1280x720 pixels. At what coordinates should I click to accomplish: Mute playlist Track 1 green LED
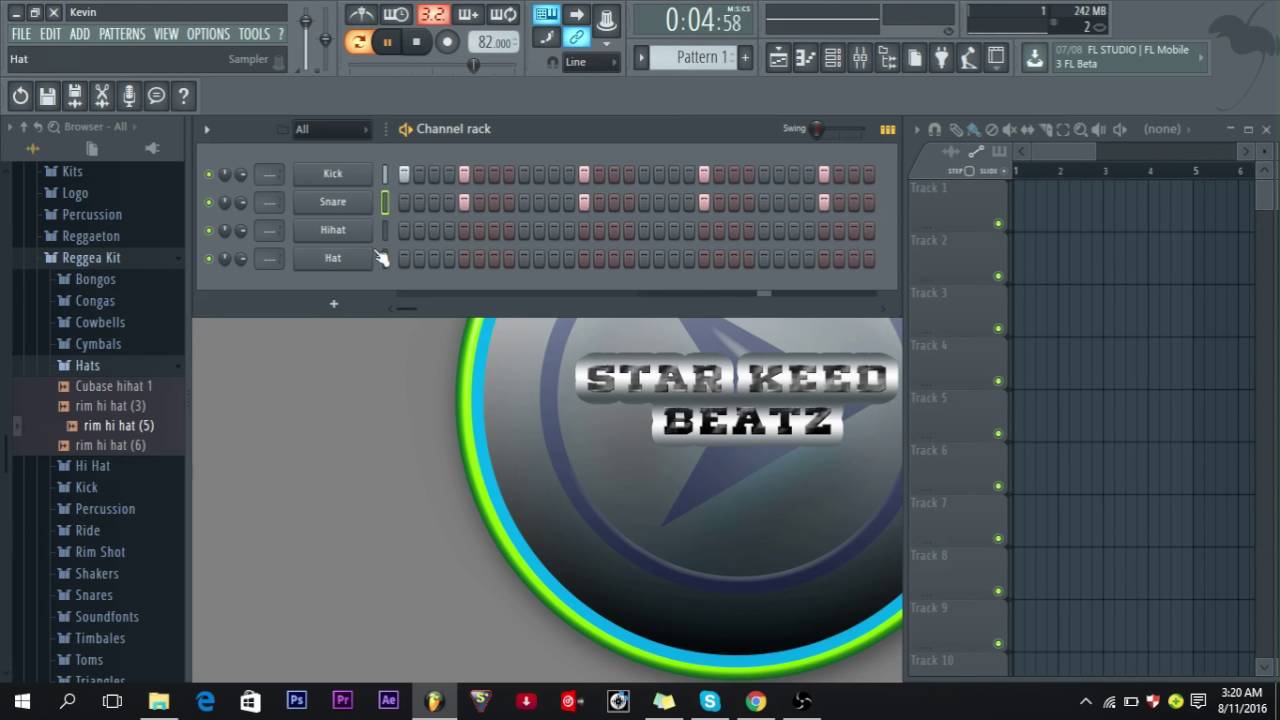(998, 224)
